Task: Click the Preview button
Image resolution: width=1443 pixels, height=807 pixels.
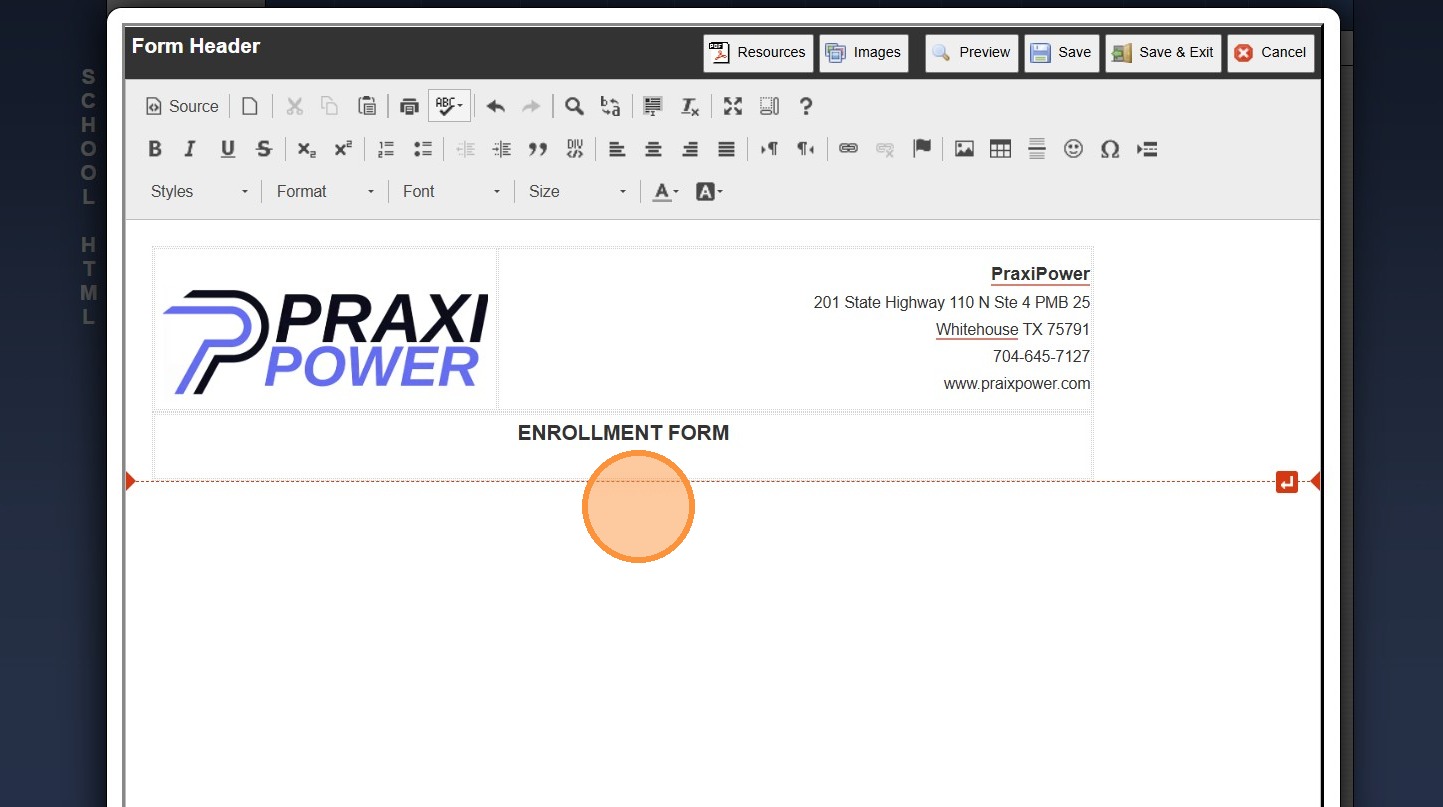Action: (x=971, y=53)
